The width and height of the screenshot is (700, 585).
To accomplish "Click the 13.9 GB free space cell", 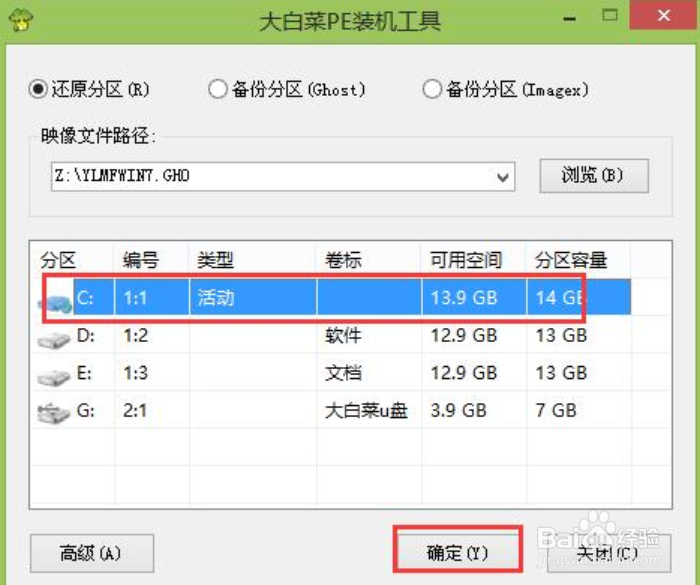I will [464, 298].
